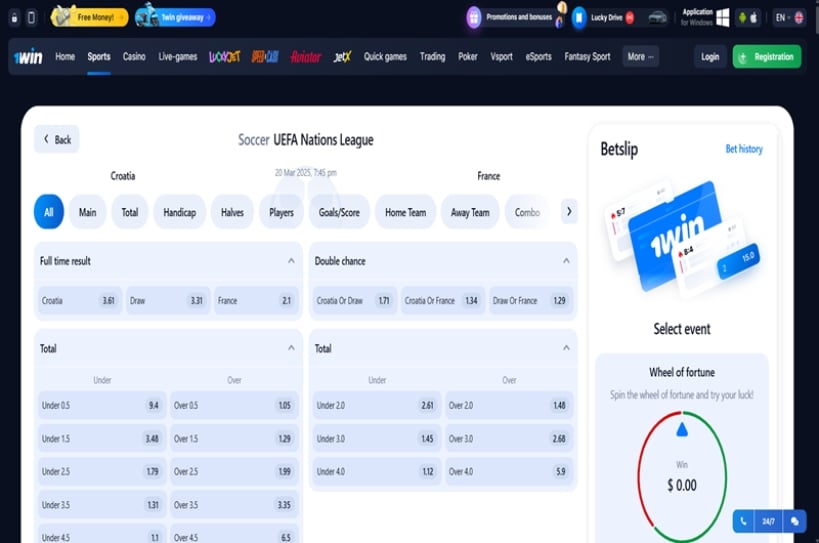This screenshot has width=819, height=543.
Task: Go Back from the match page
Action: coord(57,139)
